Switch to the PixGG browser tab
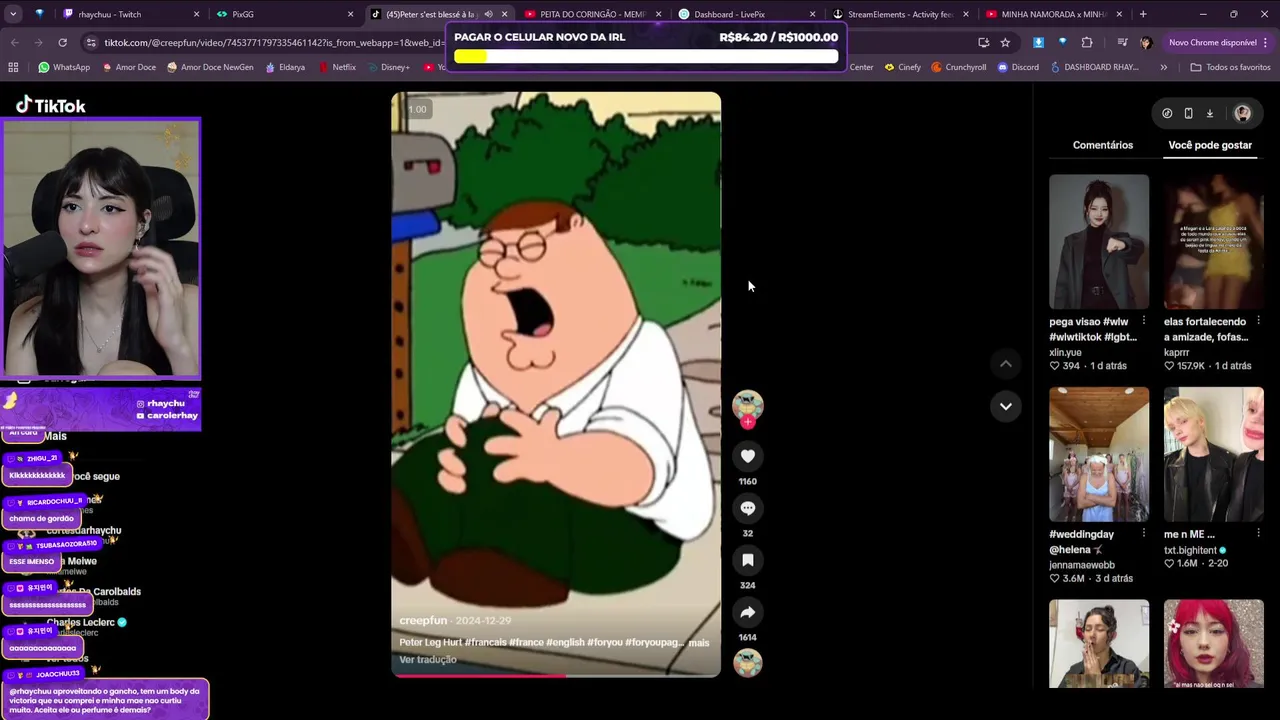 pyautogui.click(x=285, y=14)
